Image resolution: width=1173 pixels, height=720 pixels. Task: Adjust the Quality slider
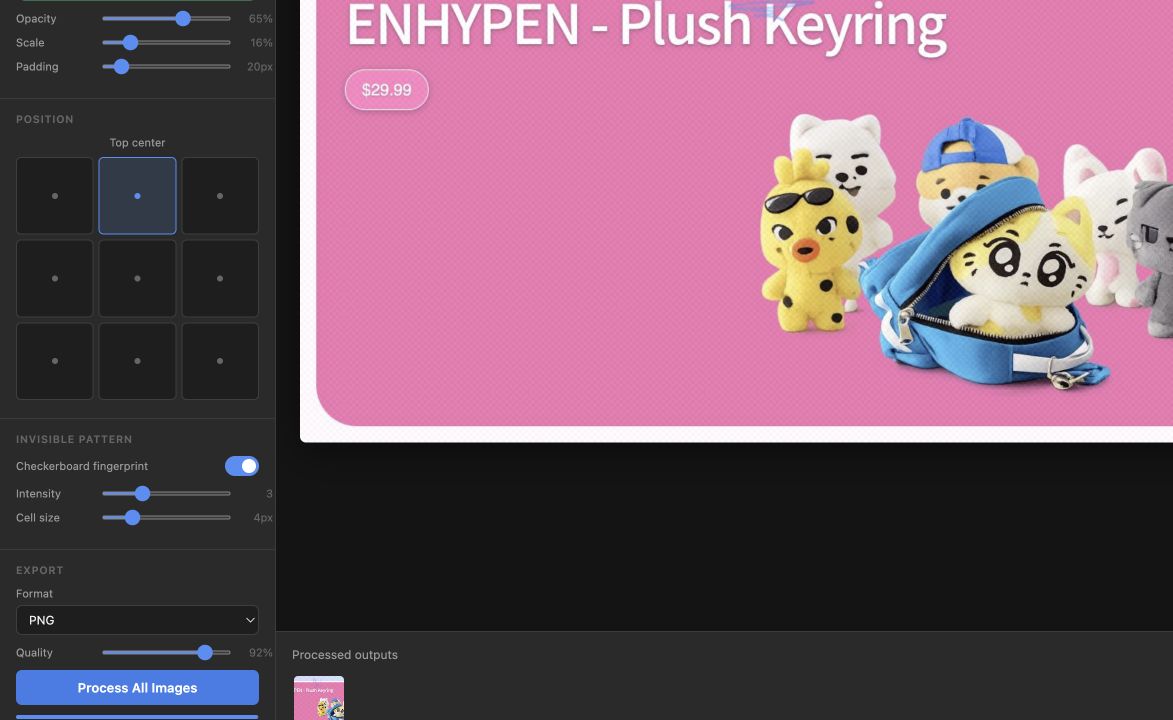click(166, 653)
